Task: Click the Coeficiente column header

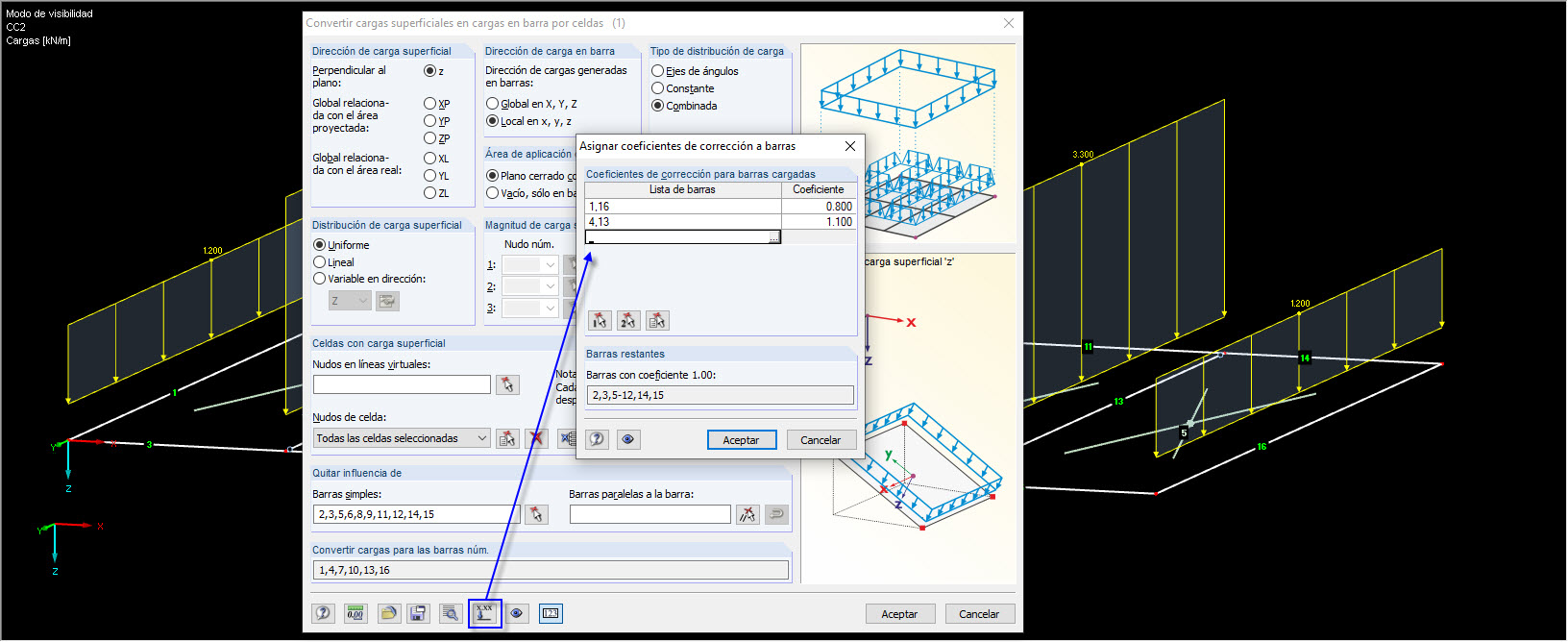Action: click(x=818, y=190)
